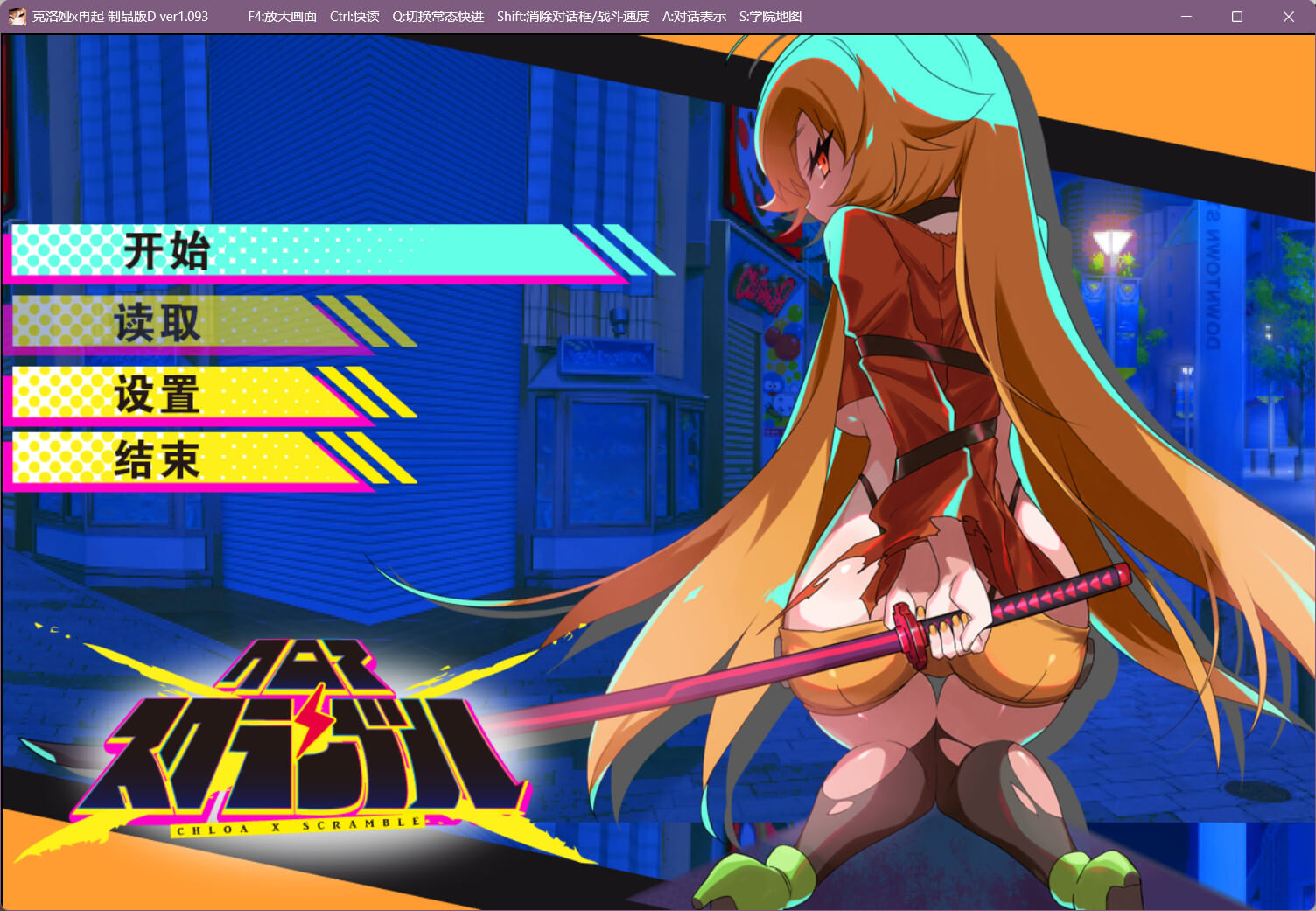This screenshot has width=1316, height=911.
Task: Maximize the game window
Action: [1236, 17]
